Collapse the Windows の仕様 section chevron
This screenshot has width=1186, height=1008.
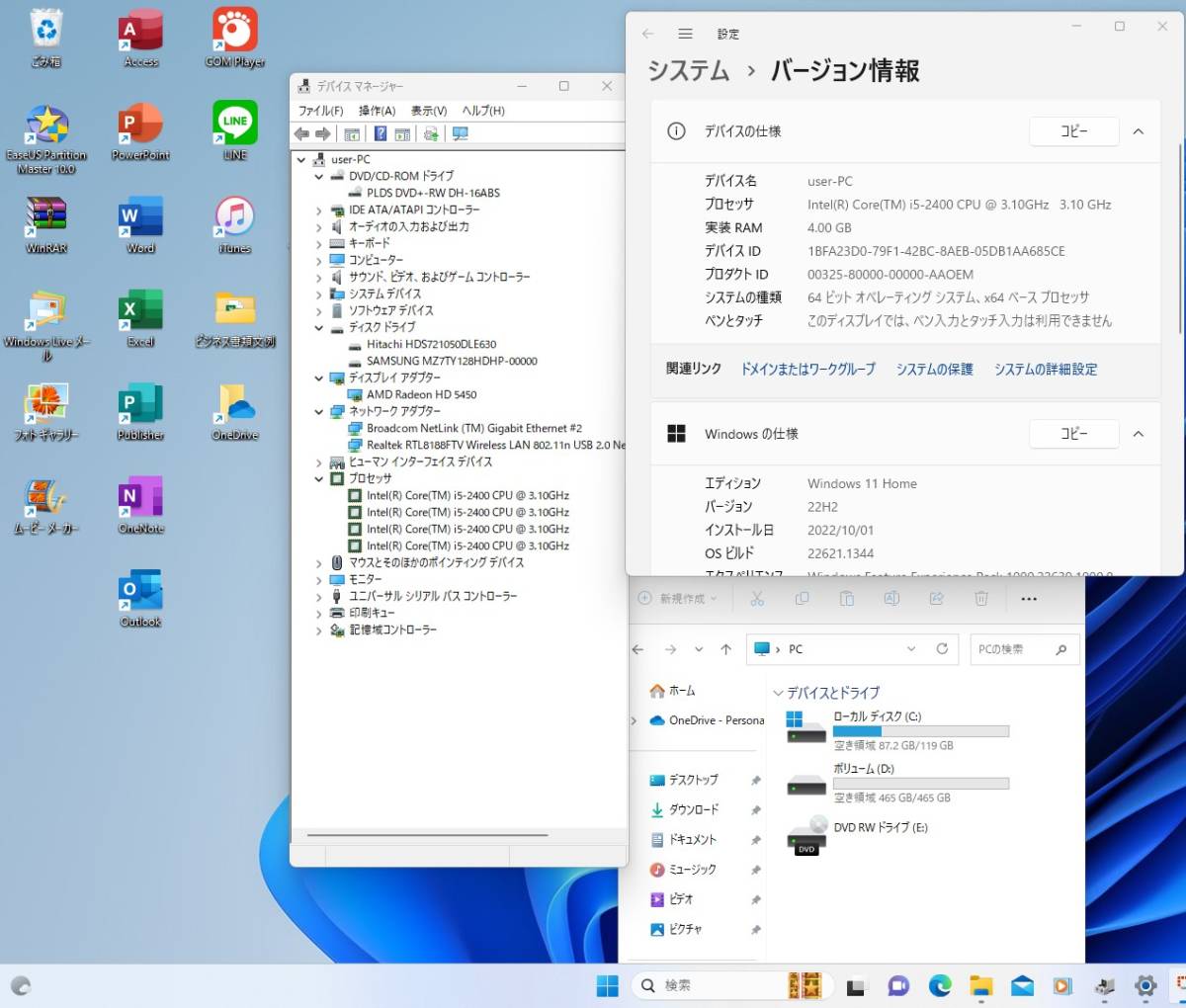1139,434
